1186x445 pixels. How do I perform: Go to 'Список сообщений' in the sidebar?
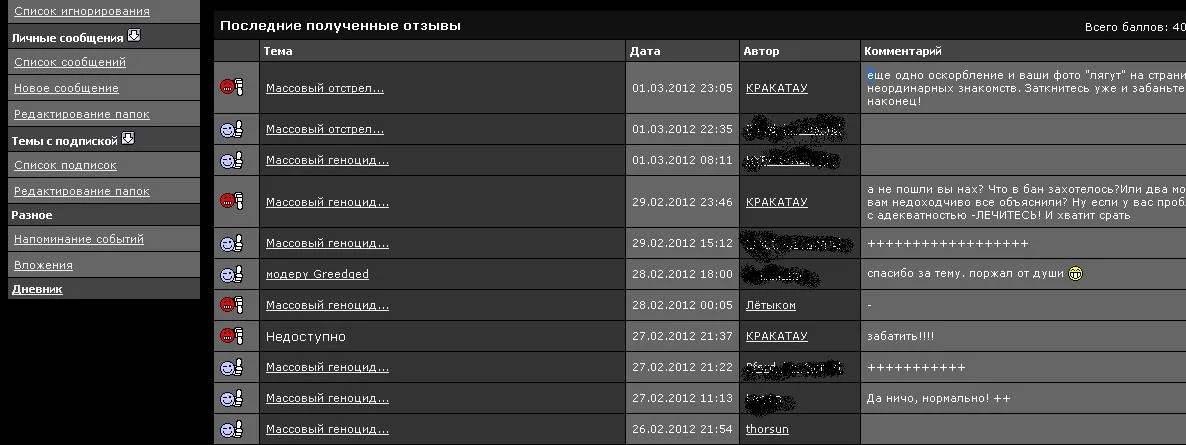[x=69, y=62]
